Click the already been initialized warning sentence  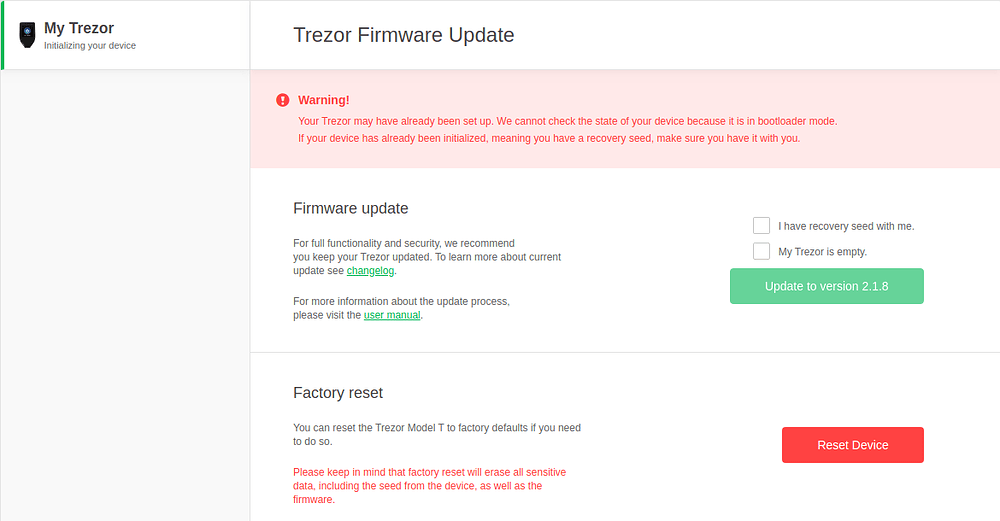(549, 138)
